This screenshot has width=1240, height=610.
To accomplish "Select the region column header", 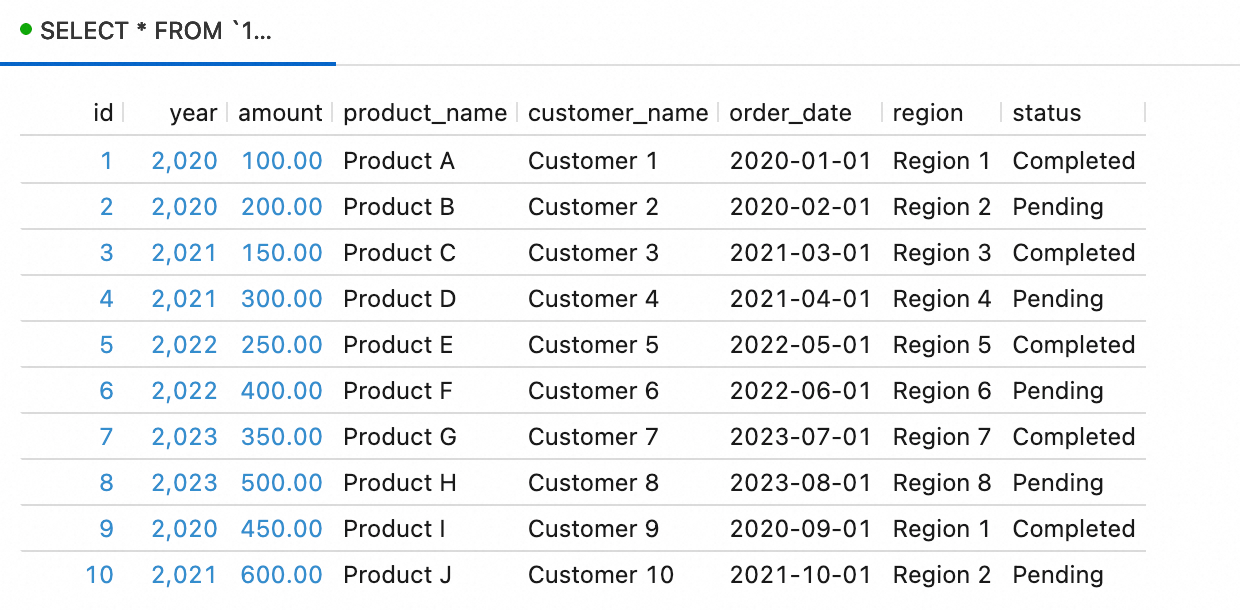I will [x=928, y=113].
